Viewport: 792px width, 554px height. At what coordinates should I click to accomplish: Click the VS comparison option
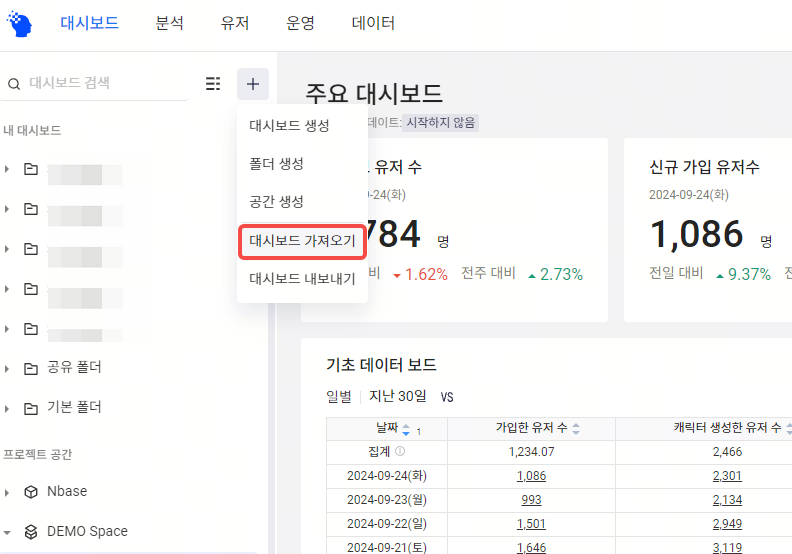pos(447,397)
